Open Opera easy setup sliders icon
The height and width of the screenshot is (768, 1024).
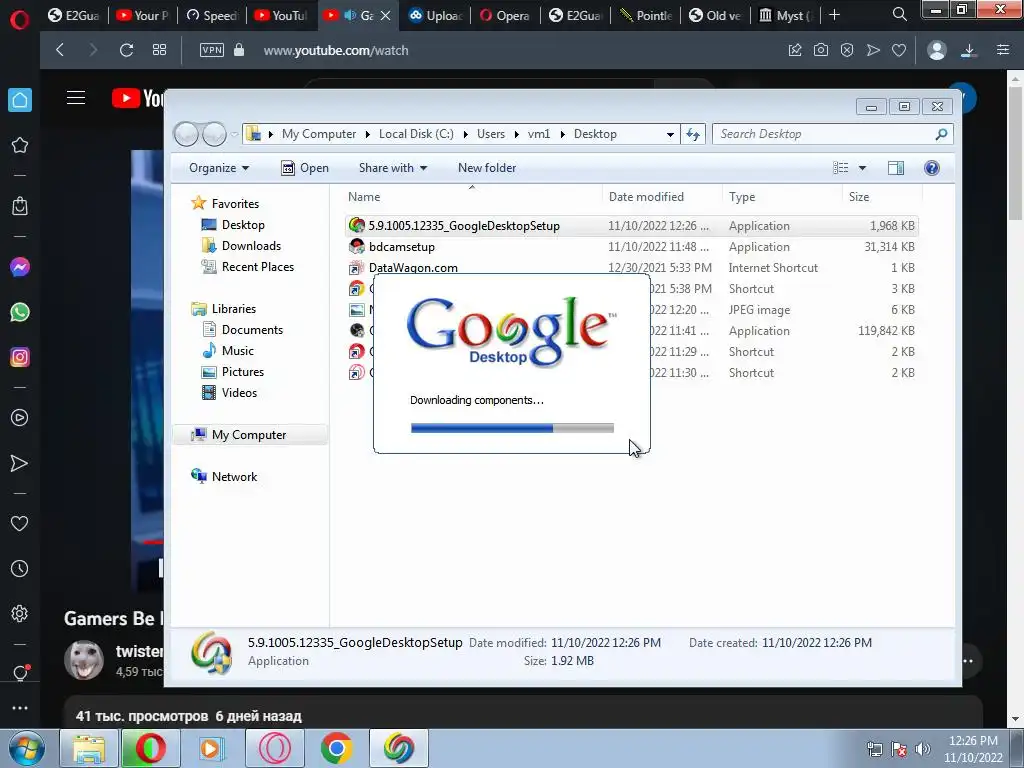click(1003, 50)
